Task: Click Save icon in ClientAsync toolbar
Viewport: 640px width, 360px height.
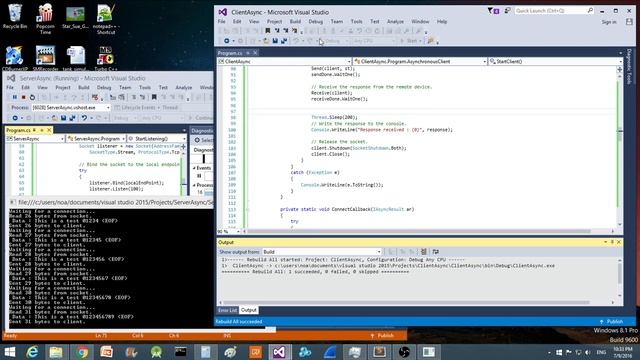Action: 275,41
